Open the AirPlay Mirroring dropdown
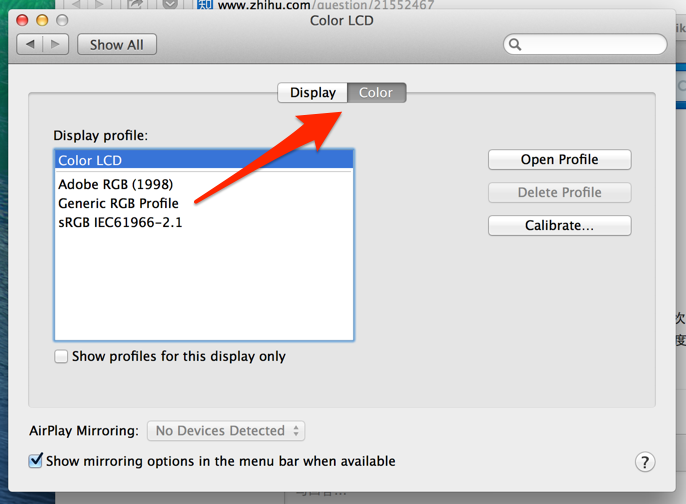686x504 pixels. [226, 431]
